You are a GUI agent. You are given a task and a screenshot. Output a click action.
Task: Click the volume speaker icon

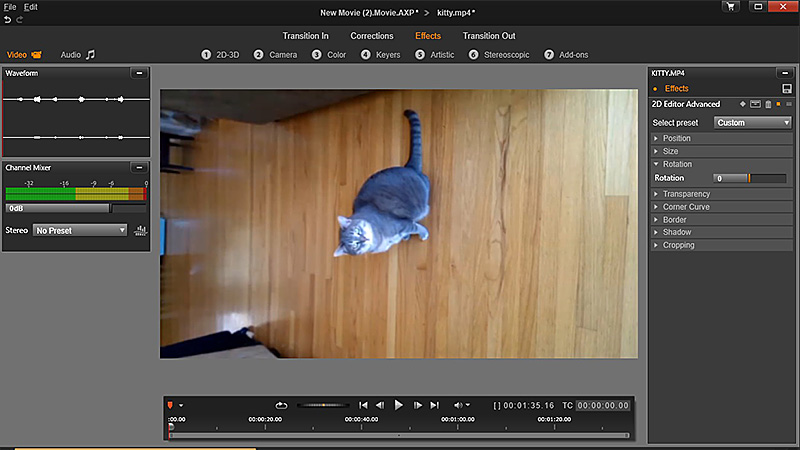coord(458,405)
